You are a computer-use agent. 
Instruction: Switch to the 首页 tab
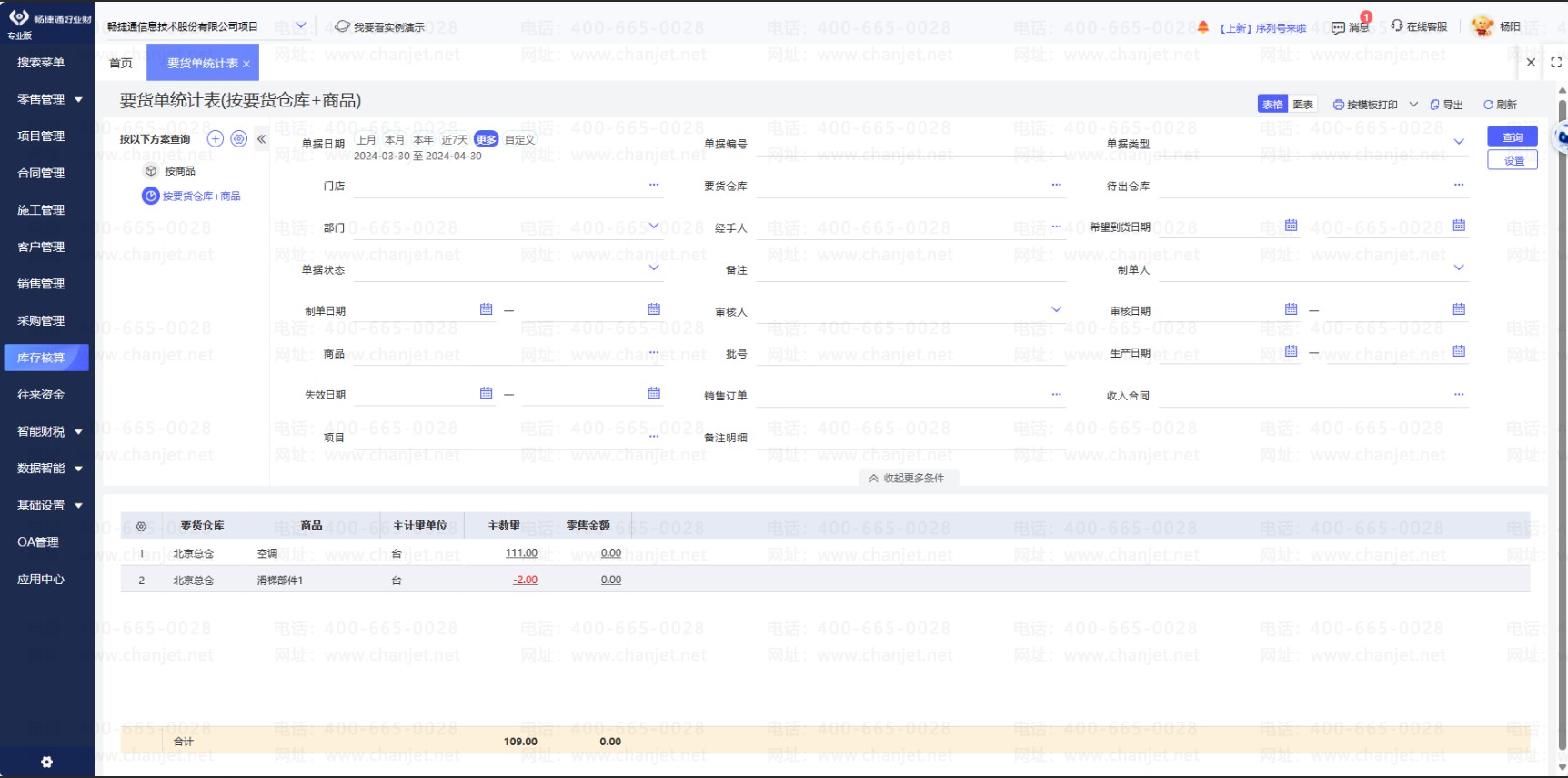(x=121, y=63)
